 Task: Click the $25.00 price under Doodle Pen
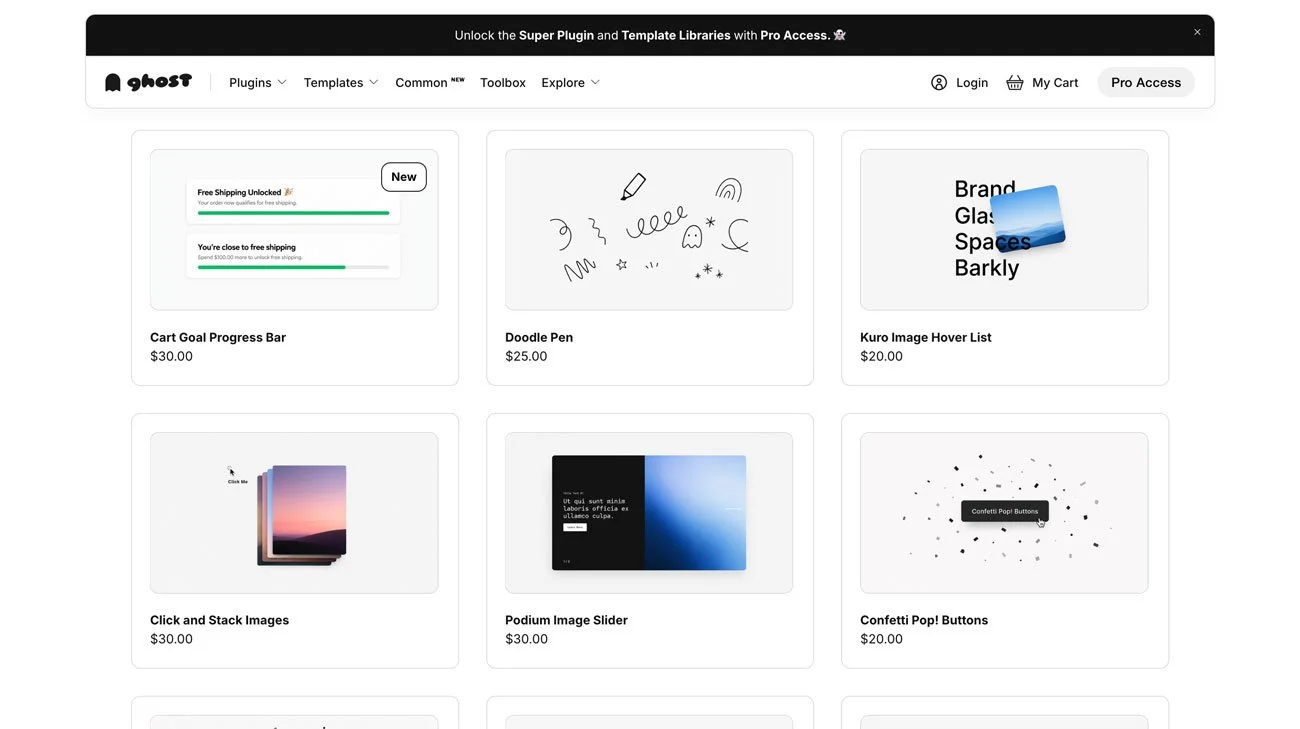click(526, 357)
